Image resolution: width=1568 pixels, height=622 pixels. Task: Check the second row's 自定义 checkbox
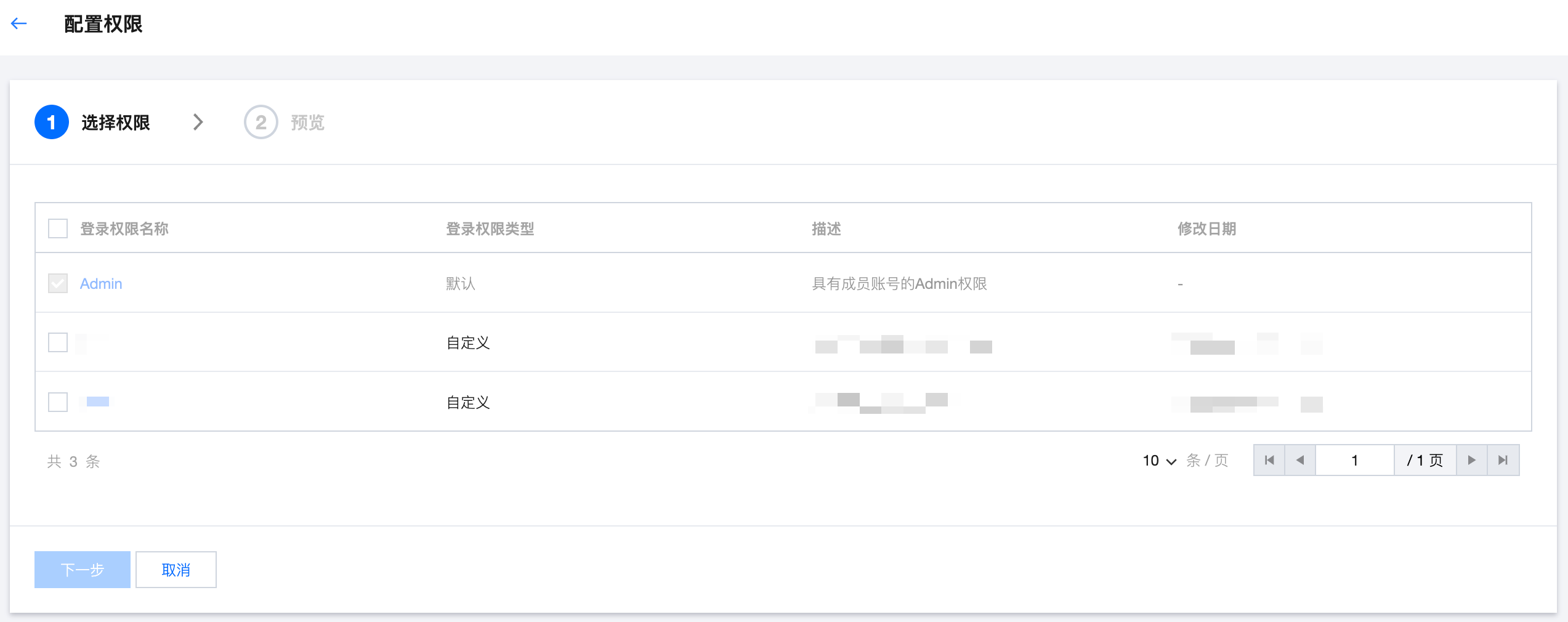[58, 342]
